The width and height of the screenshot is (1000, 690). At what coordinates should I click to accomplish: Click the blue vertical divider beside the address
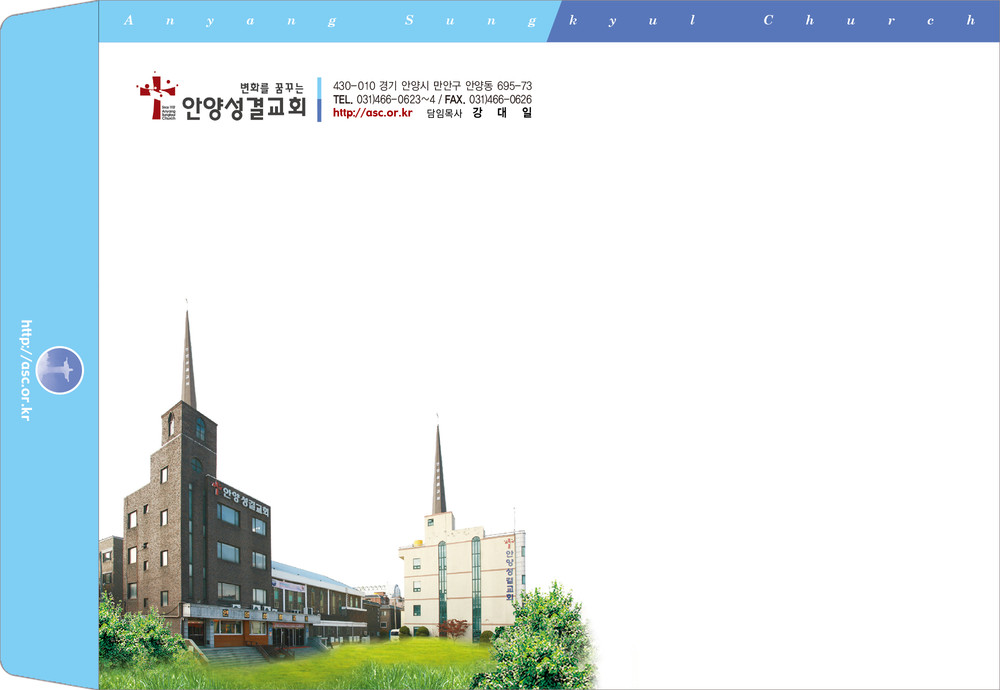319,99
